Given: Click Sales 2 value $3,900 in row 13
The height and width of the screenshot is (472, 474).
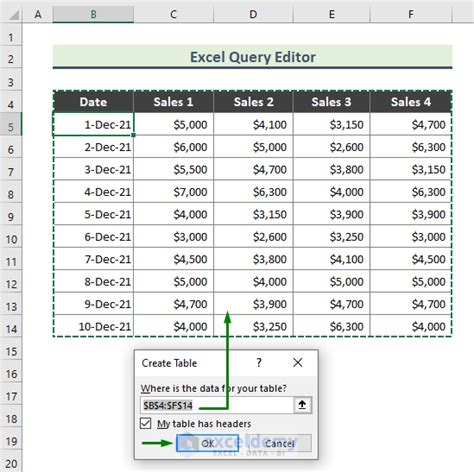Looking at the screenshot, I should click(253, 304).
